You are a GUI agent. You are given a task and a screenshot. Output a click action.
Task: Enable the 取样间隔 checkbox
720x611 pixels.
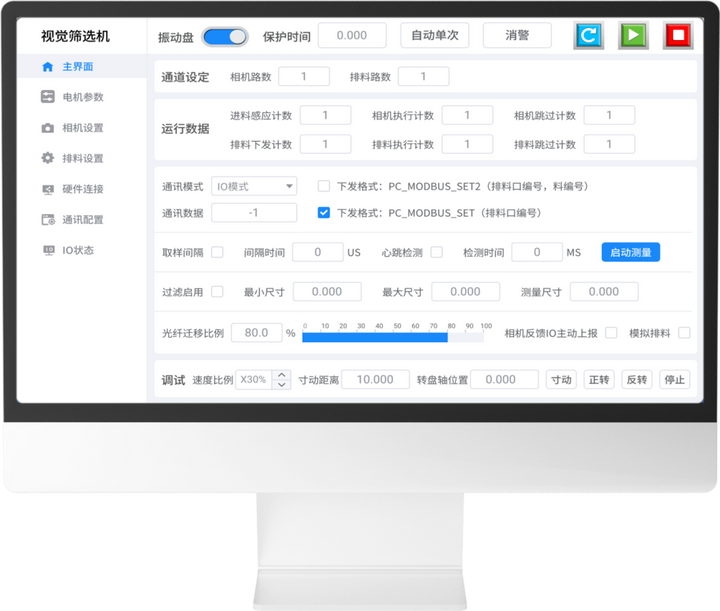[x=217, y=252]
